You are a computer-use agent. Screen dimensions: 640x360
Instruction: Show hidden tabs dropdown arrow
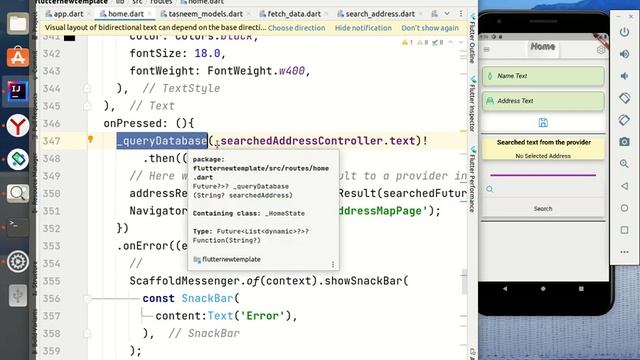447,13
